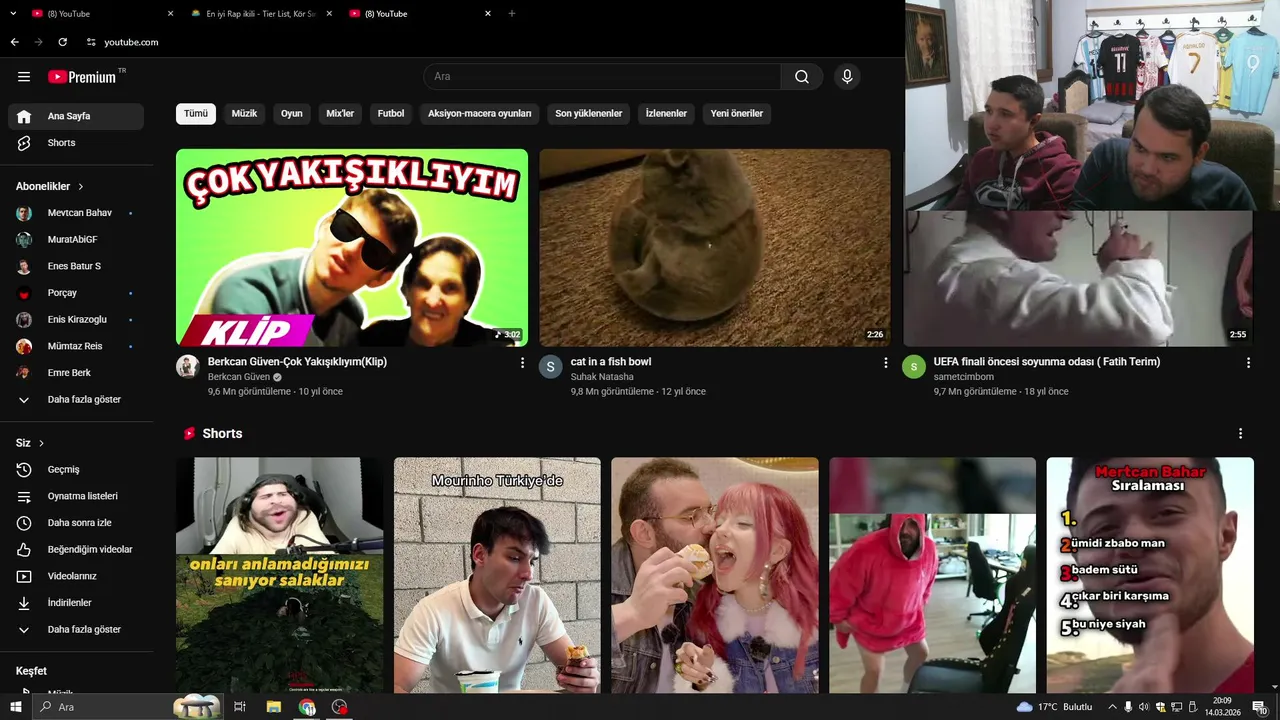
Task: Open UEFA finali öncesi soyunma odası title
Action: pos(1047,362)
